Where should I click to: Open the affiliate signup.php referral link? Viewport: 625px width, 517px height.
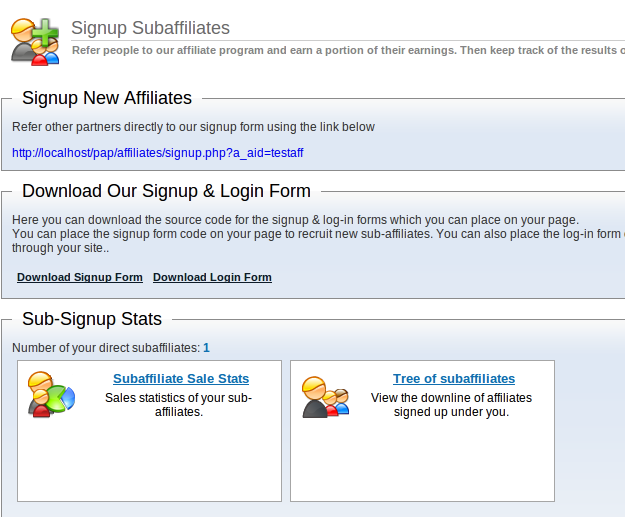pyautogui.click(x=157, y=153)
